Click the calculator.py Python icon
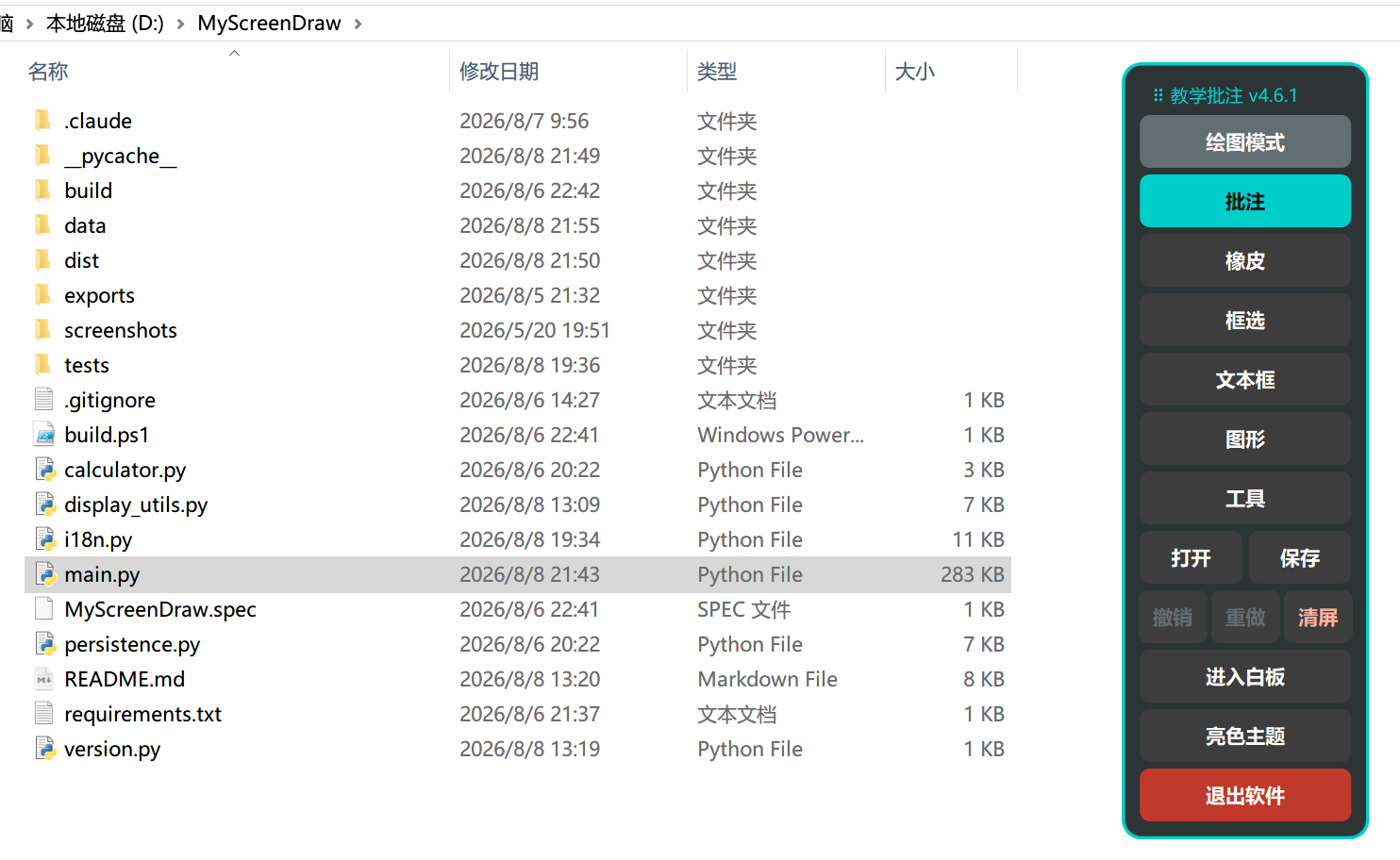 point(44,469)
